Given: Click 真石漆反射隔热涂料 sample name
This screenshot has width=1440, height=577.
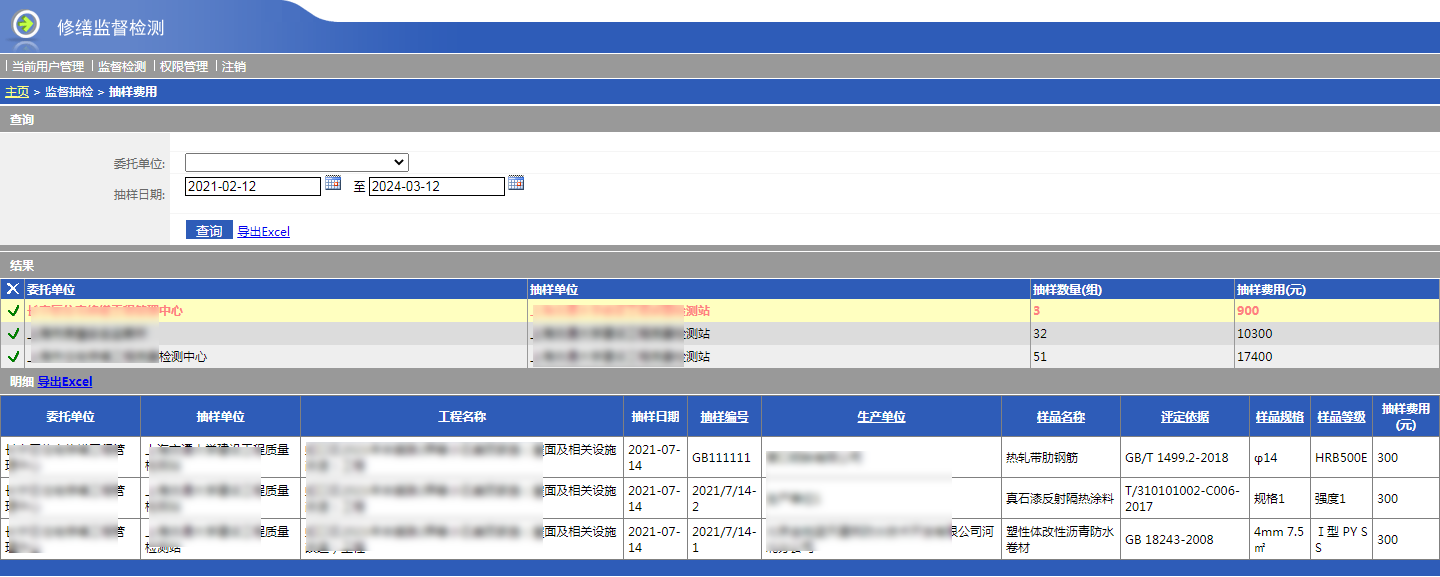Looking at the screenshot, I should click(x=1059, y=498).
